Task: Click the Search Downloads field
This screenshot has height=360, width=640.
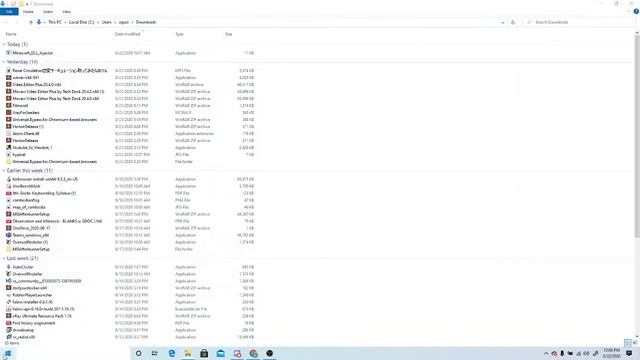Action: point(580,22)
